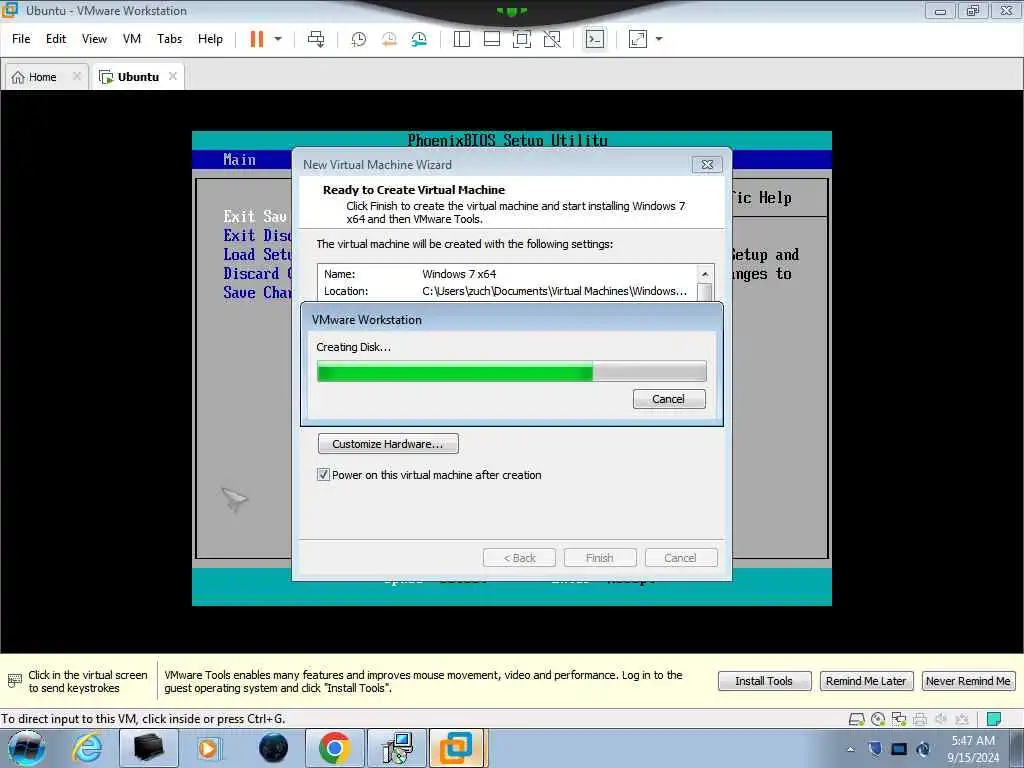The height and width of the screenshot is (768, 1024).
Task: Click the hard disk device status icon
Action: pyautogui.click(x=856, y=719)
